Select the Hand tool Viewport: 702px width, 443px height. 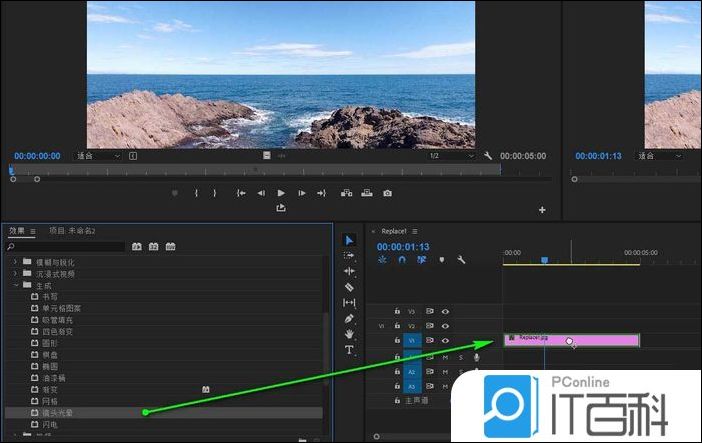pos(349,333)
